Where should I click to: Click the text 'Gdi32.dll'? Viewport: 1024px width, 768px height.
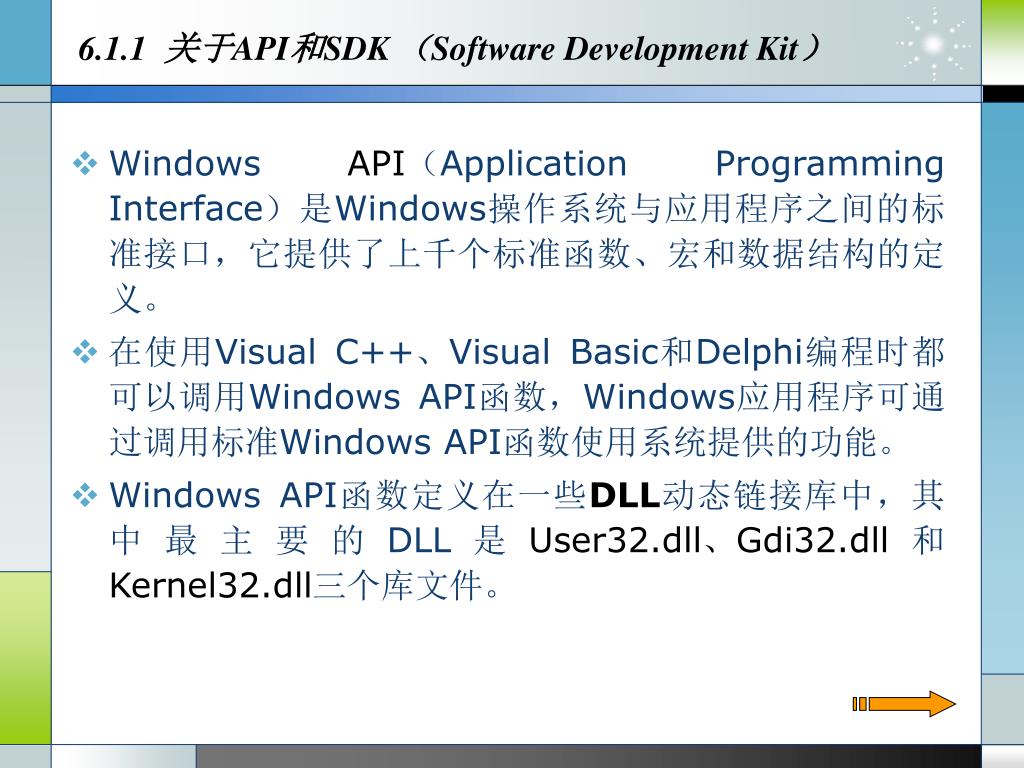812,540
